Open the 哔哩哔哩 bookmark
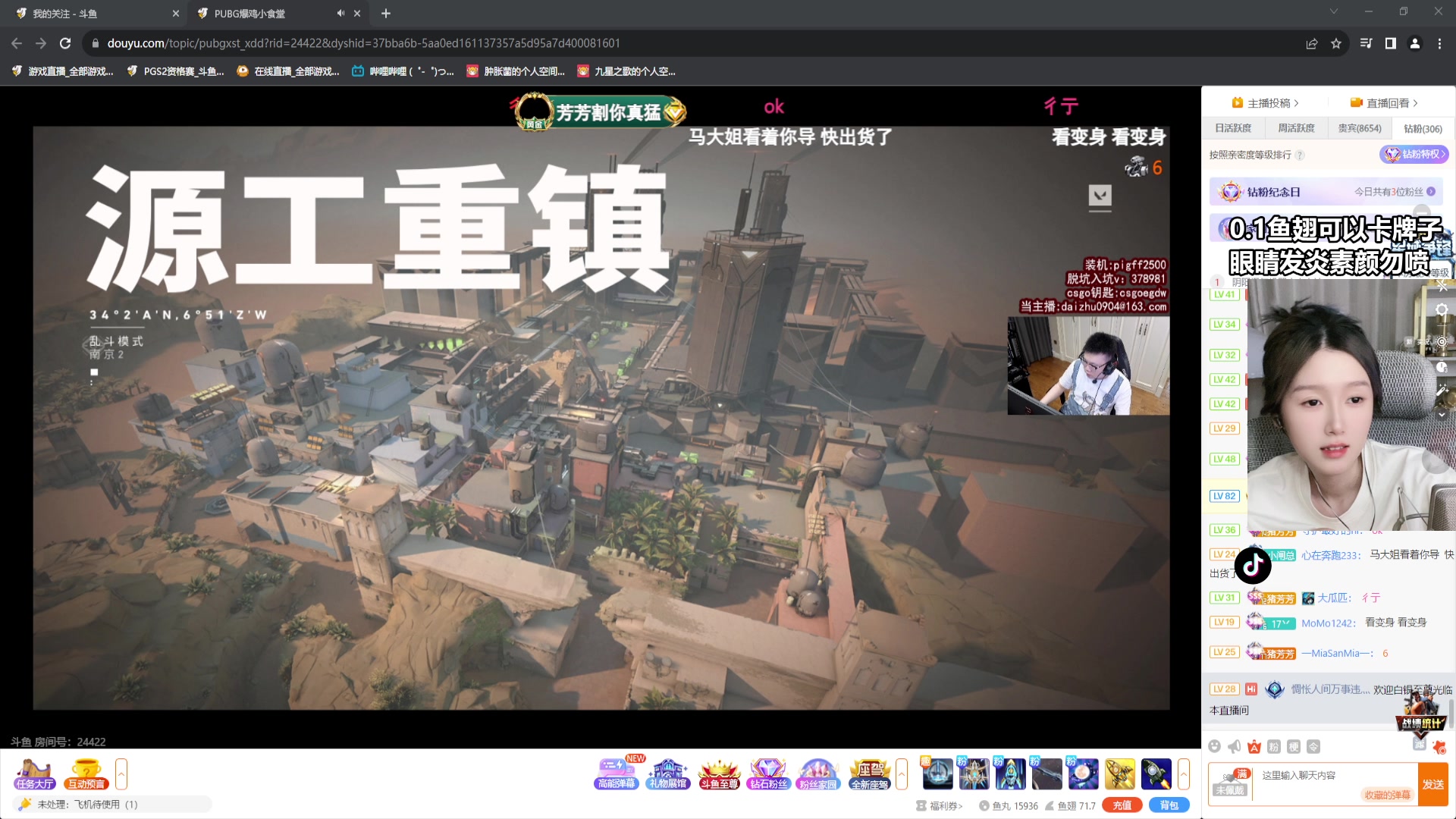1456x819 pixels. pyautogui.click(x=403, y=71)
